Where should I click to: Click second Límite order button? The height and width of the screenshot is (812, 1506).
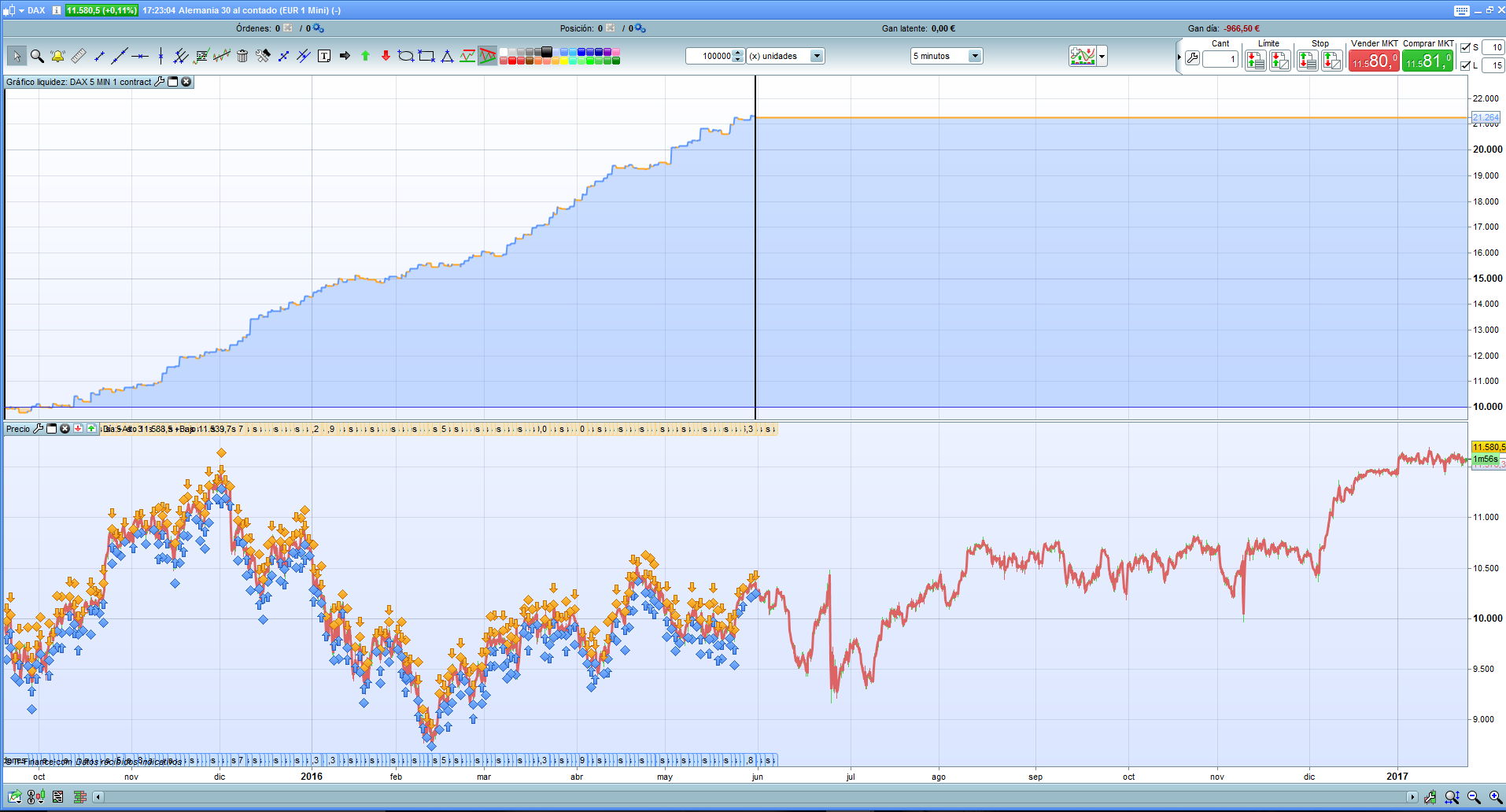coord(1280,60)
